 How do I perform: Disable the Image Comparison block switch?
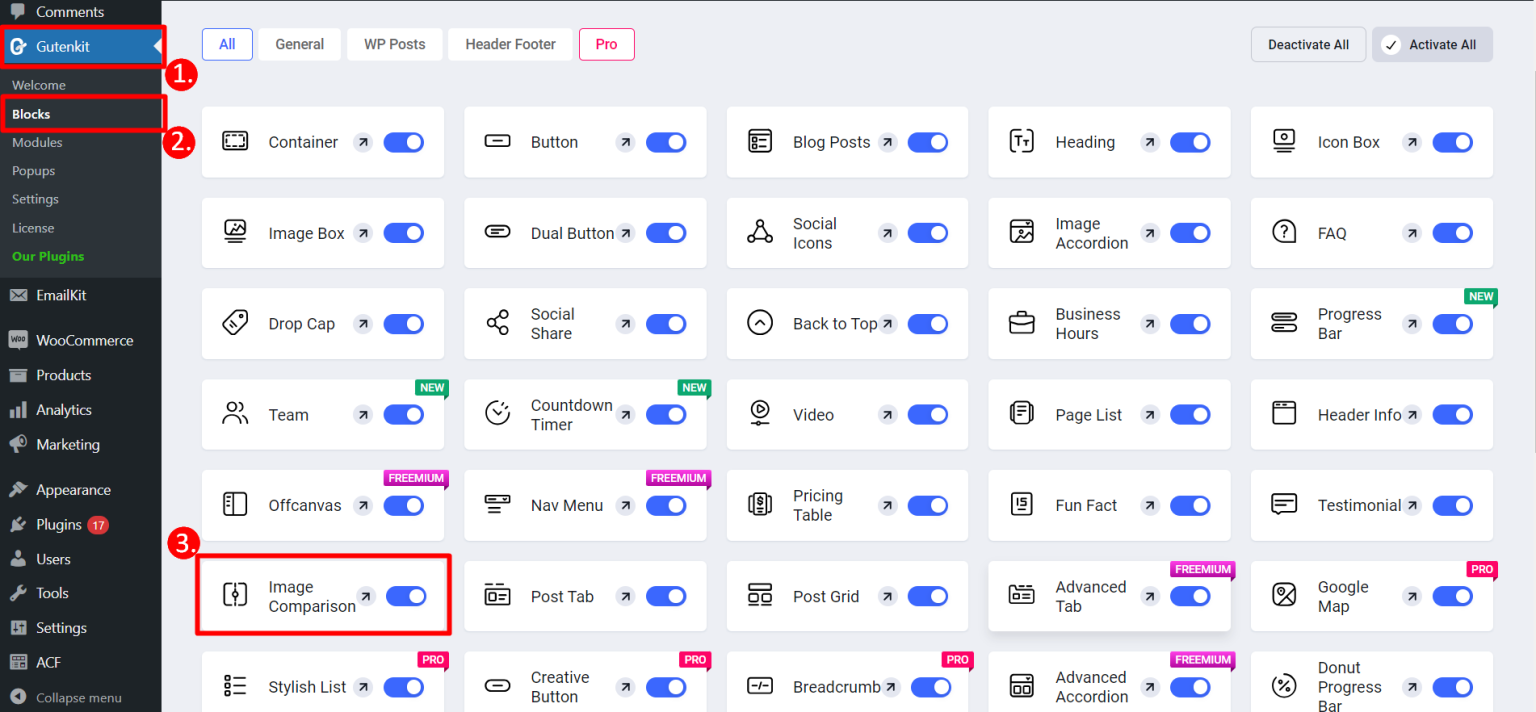tap(406, 596)
